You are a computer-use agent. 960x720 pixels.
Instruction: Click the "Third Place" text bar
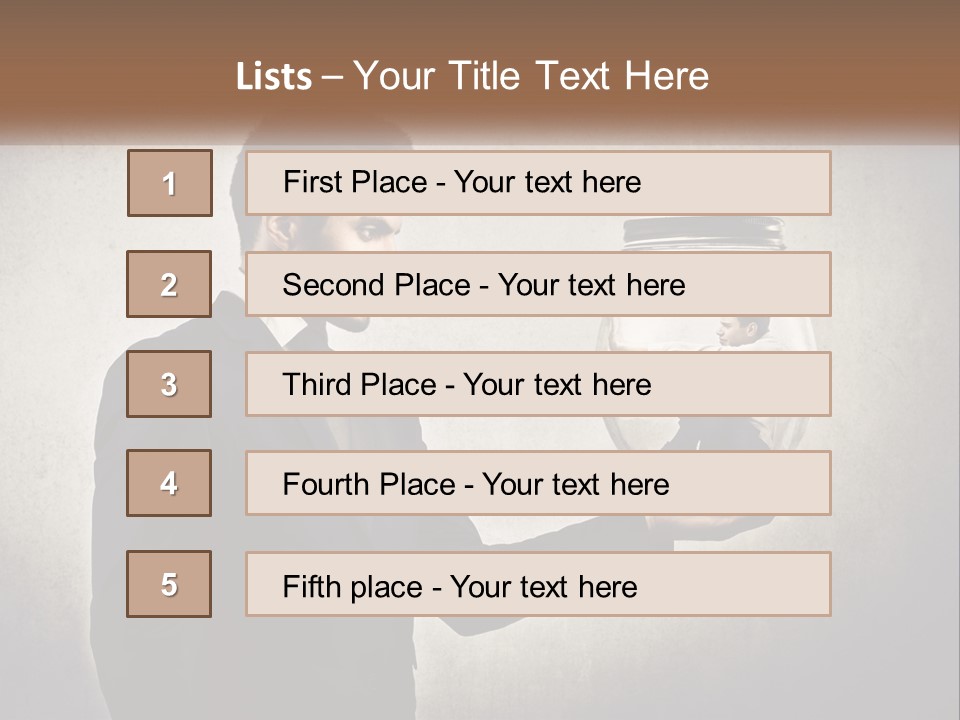tap(538, 384)
